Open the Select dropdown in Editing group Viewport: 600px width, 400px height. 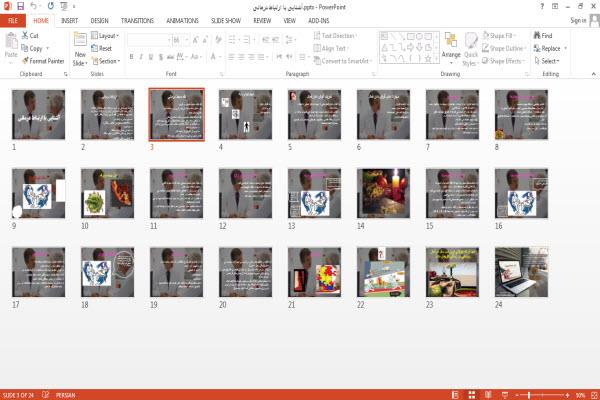point(547,61)
